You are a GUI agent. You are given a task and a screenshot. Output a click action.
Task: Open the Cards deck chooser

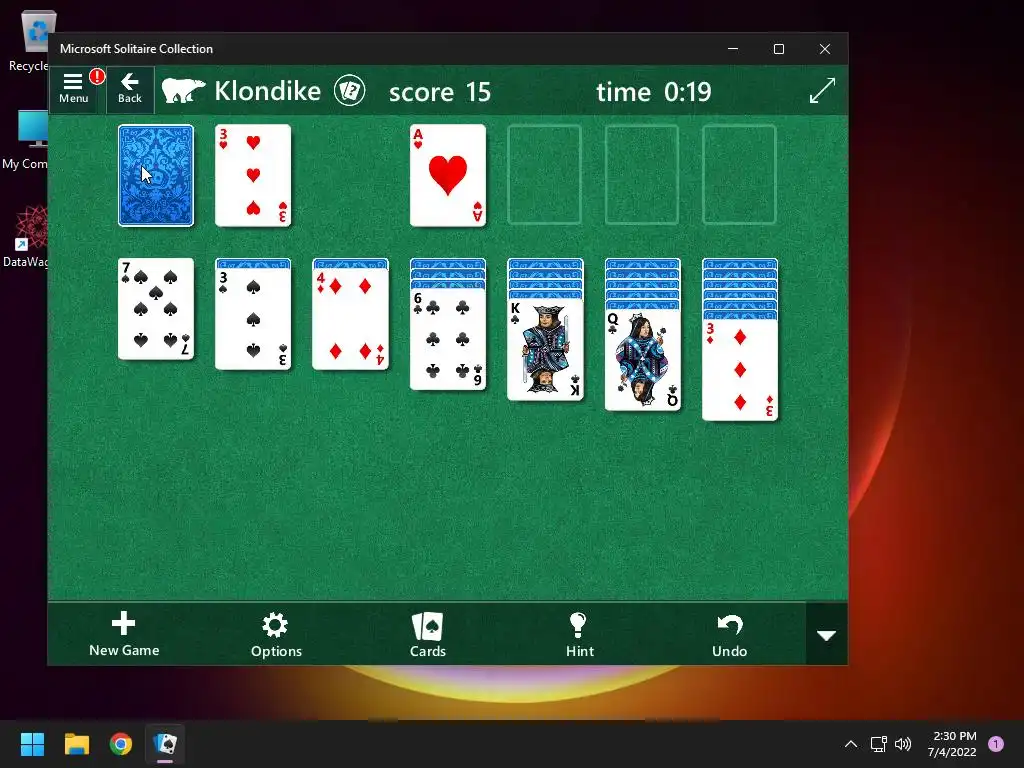coord(428,635)
